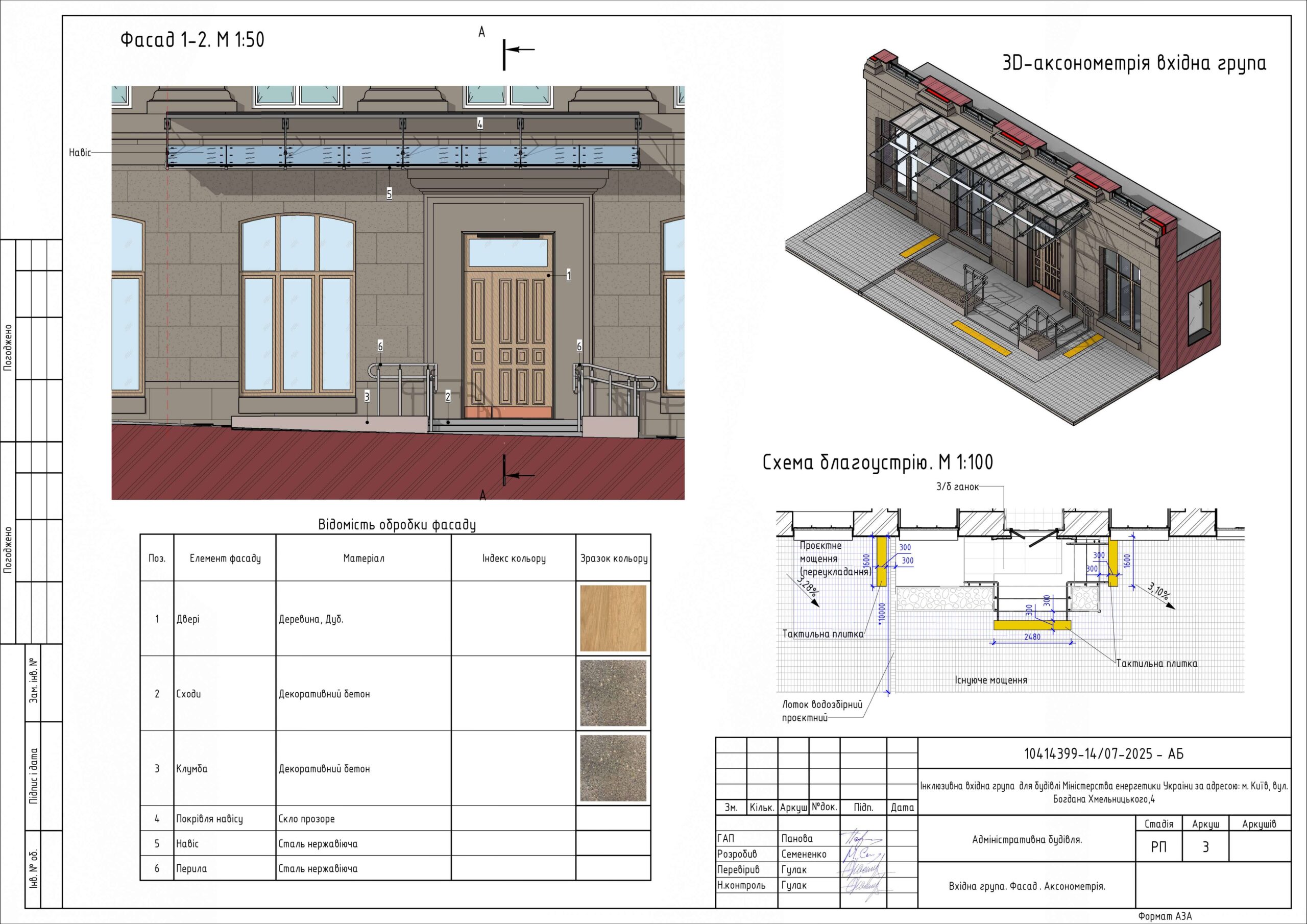
Task: Click the "Семененко" developer name cell
Action: click(804, 854)
